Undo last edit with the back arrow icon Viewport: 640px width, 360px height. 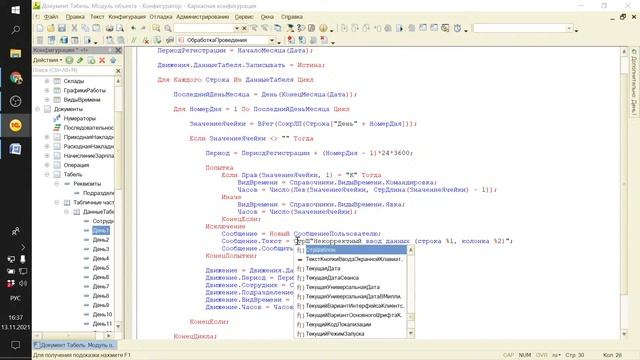133,28
